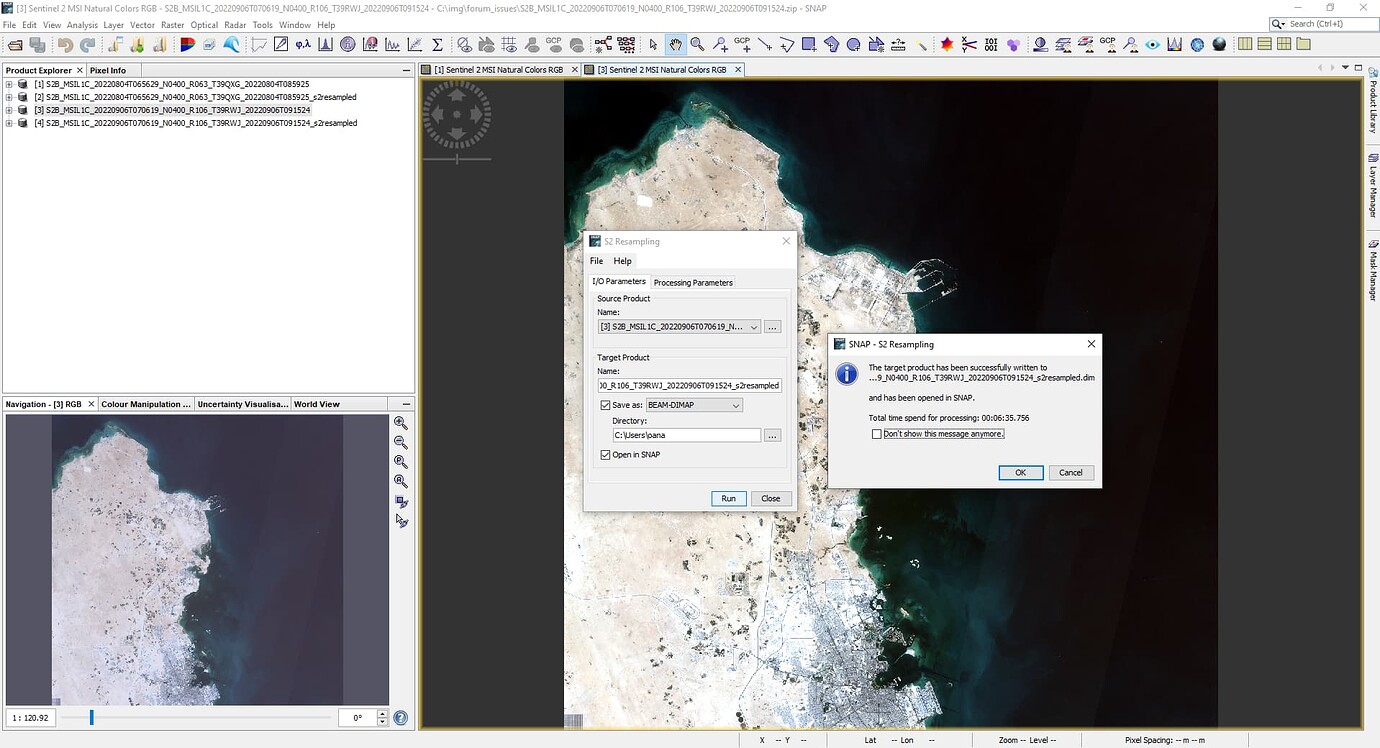Click the Information icon in the toolbar
The height and width of the screenshot is (748, 1380).
(x=348, y=43)
